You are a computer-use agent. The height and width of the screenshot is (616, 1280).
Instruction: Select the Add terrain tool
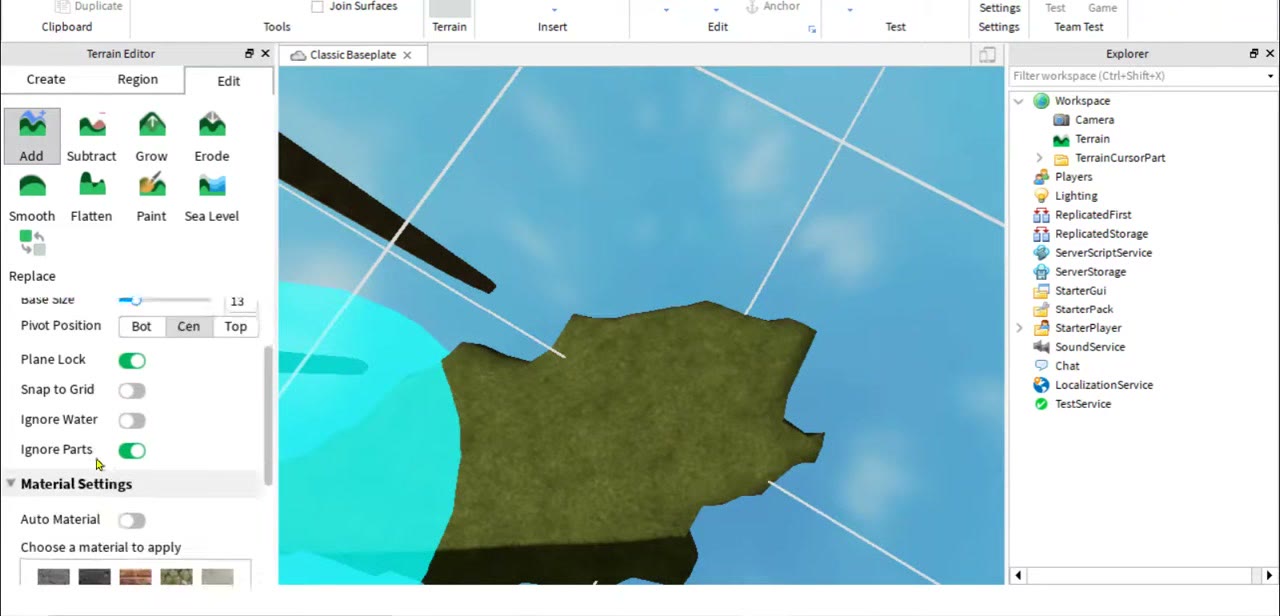click(32, 136)
